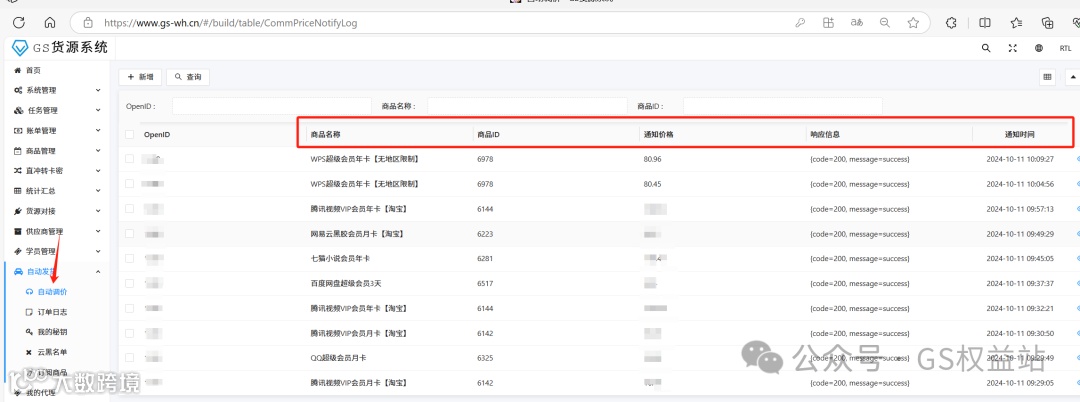Open the table column settings grid icon

(x=1048, y=77)
